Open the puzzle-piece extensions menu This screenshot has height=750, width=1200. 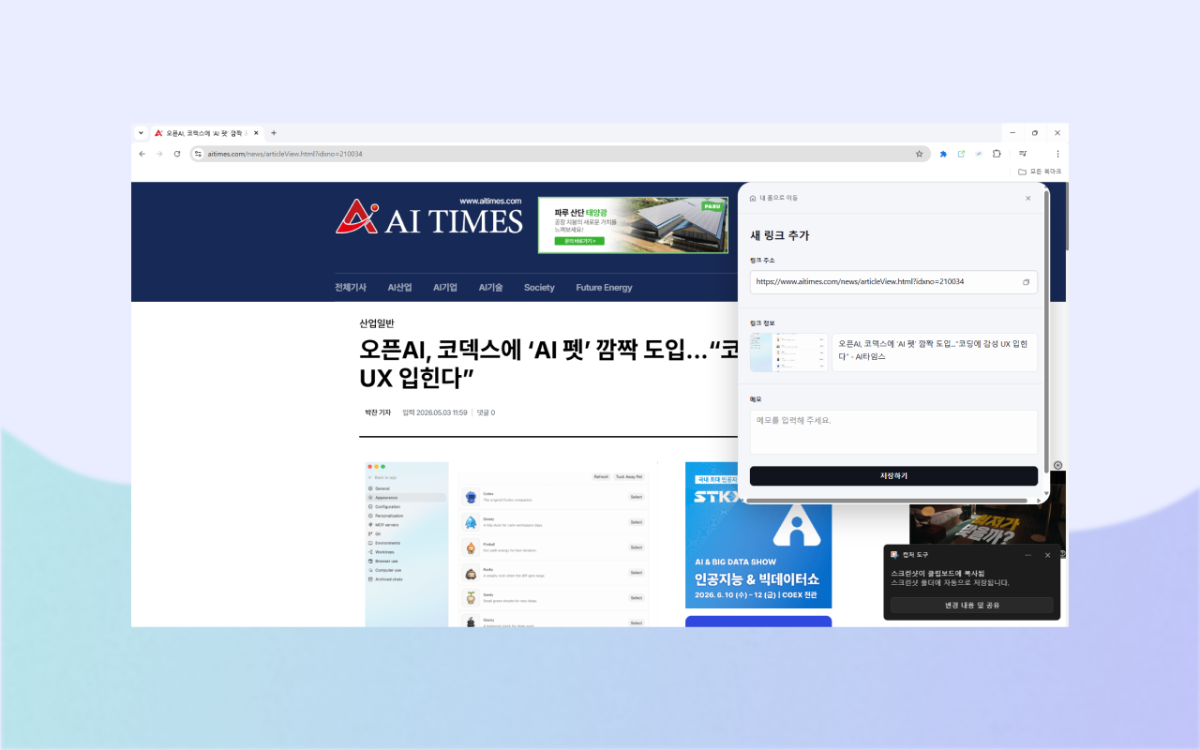coord(997,154)
